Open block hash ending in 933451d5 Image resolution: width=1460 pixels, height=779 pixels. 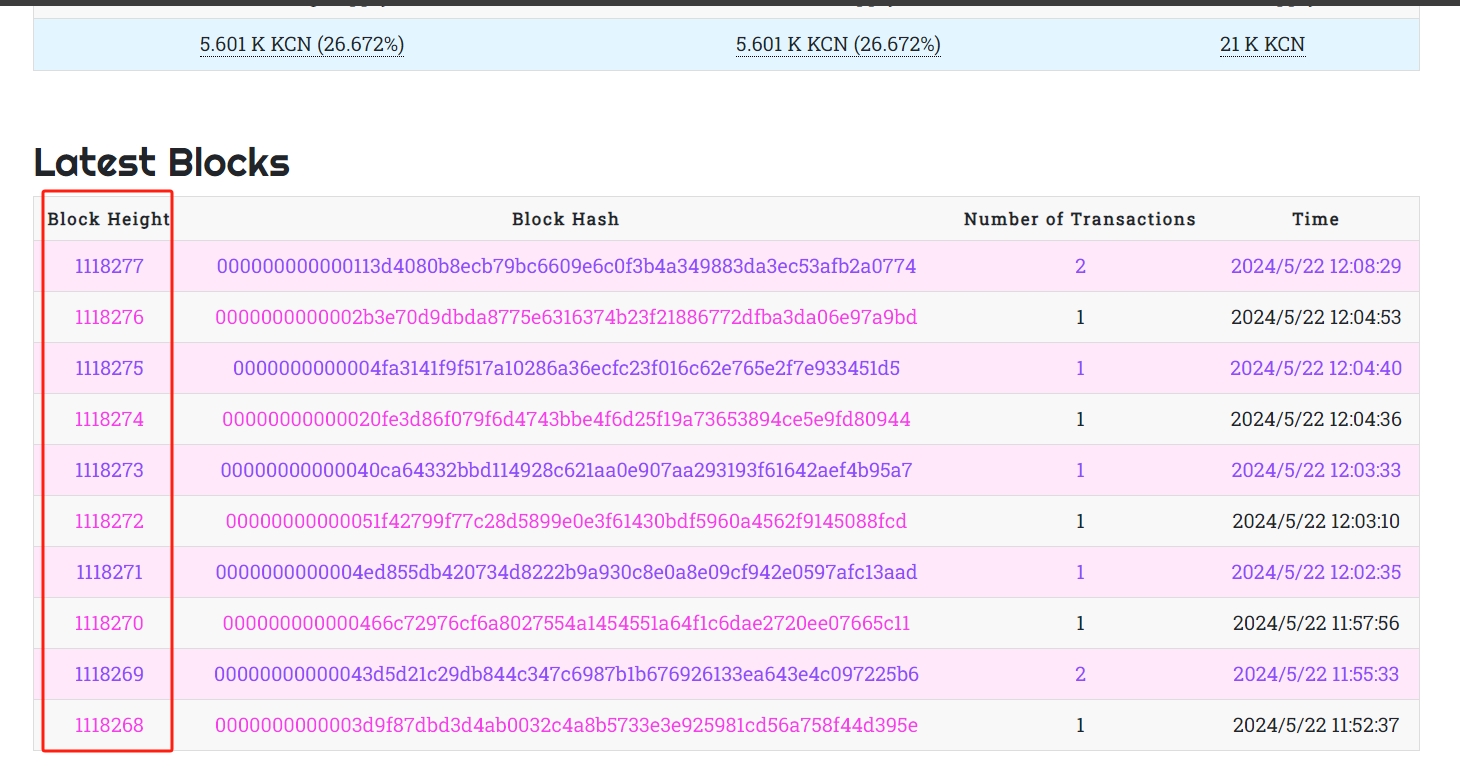566,369
